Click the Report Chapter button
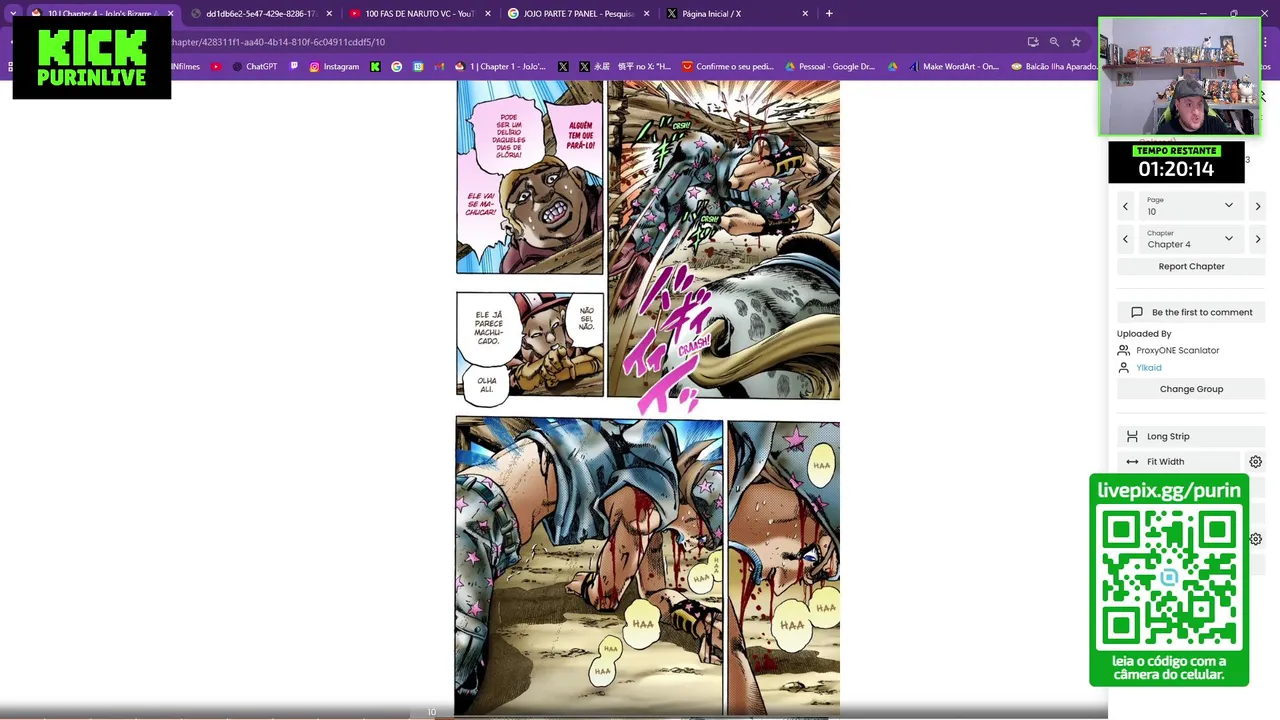The height and width of the screenshot is (720, 1280). pos(1191,266)
